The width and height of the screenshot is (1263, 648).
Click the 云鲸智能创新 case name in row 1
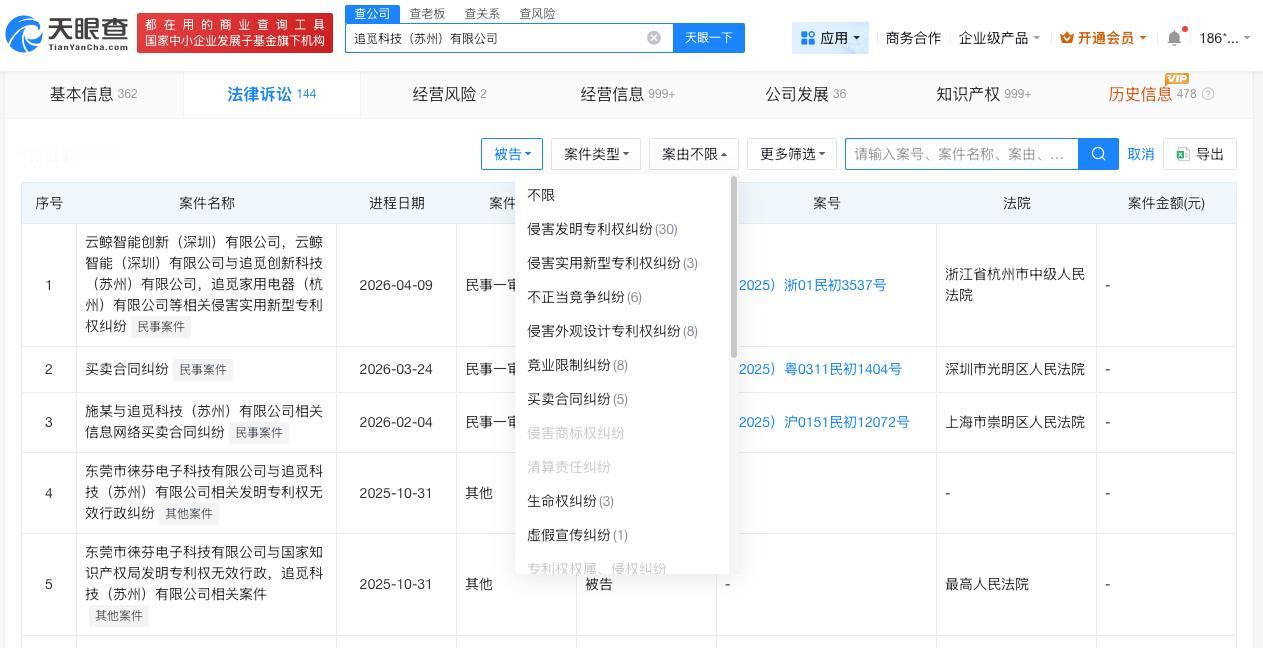point(204,283)
